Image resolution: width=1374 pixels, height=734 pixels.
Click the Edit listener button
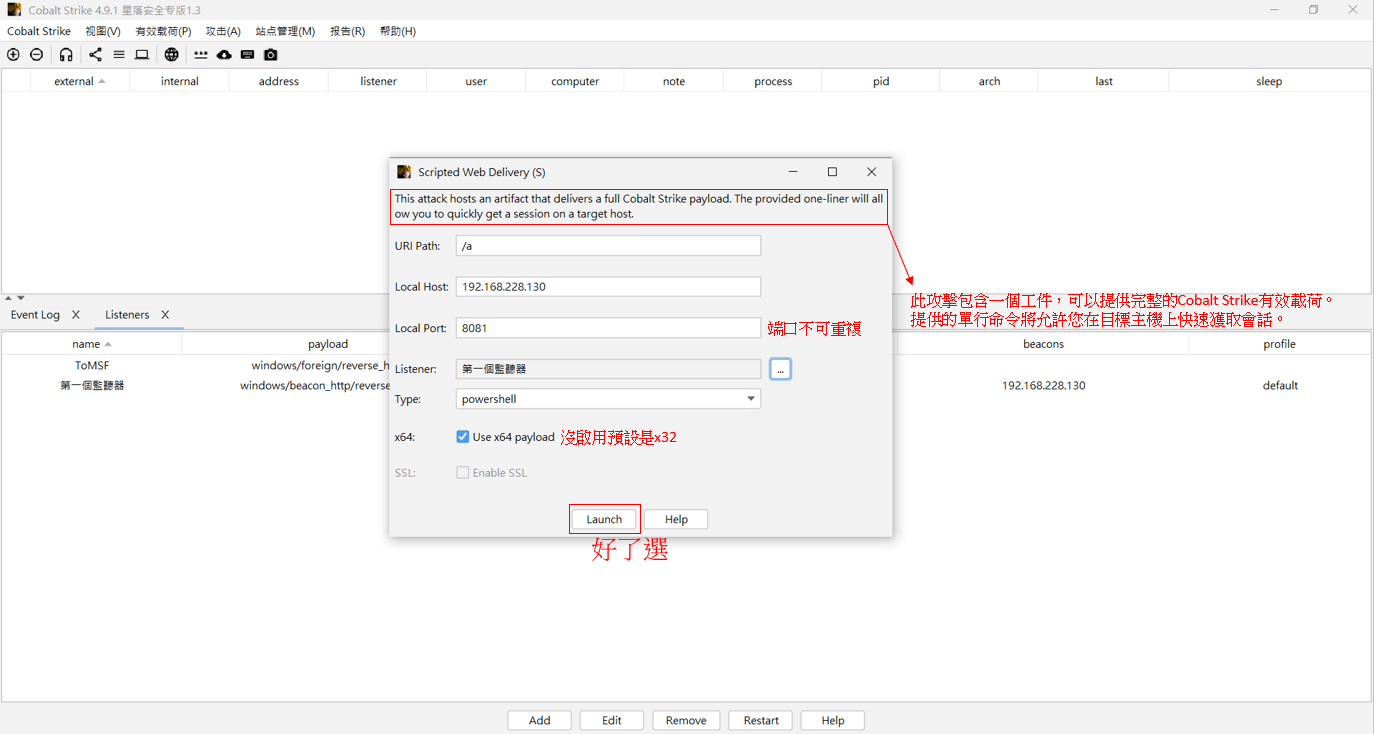click(612, 720)
